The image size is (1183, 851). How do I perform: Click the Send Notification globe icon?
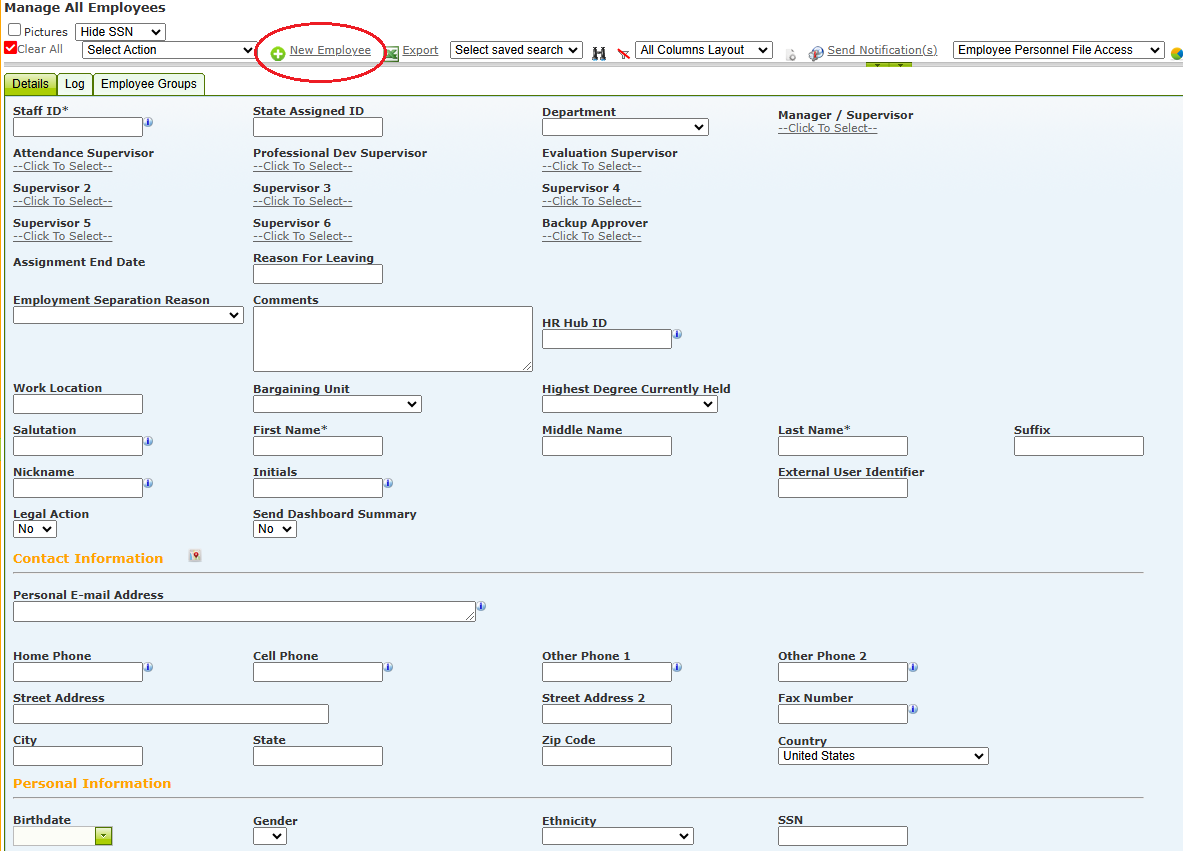(816, 54)
